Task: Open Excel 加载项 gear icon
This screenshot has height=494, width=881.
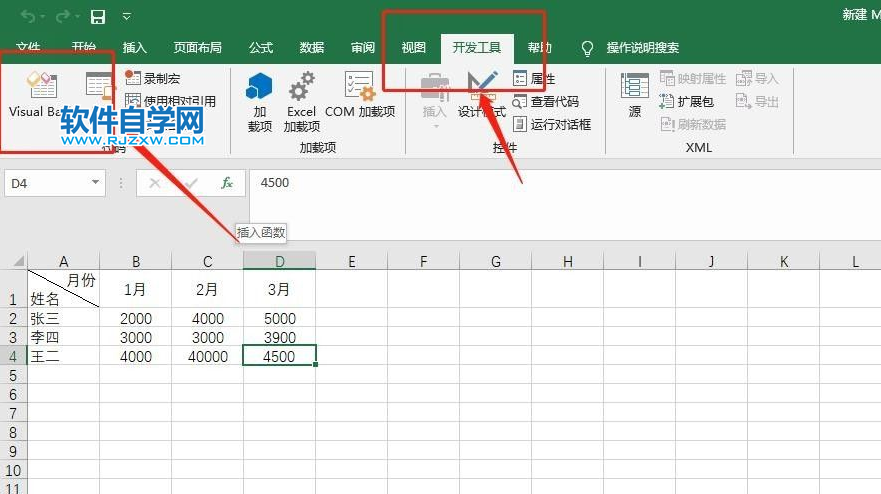Action: coord(301,101)
